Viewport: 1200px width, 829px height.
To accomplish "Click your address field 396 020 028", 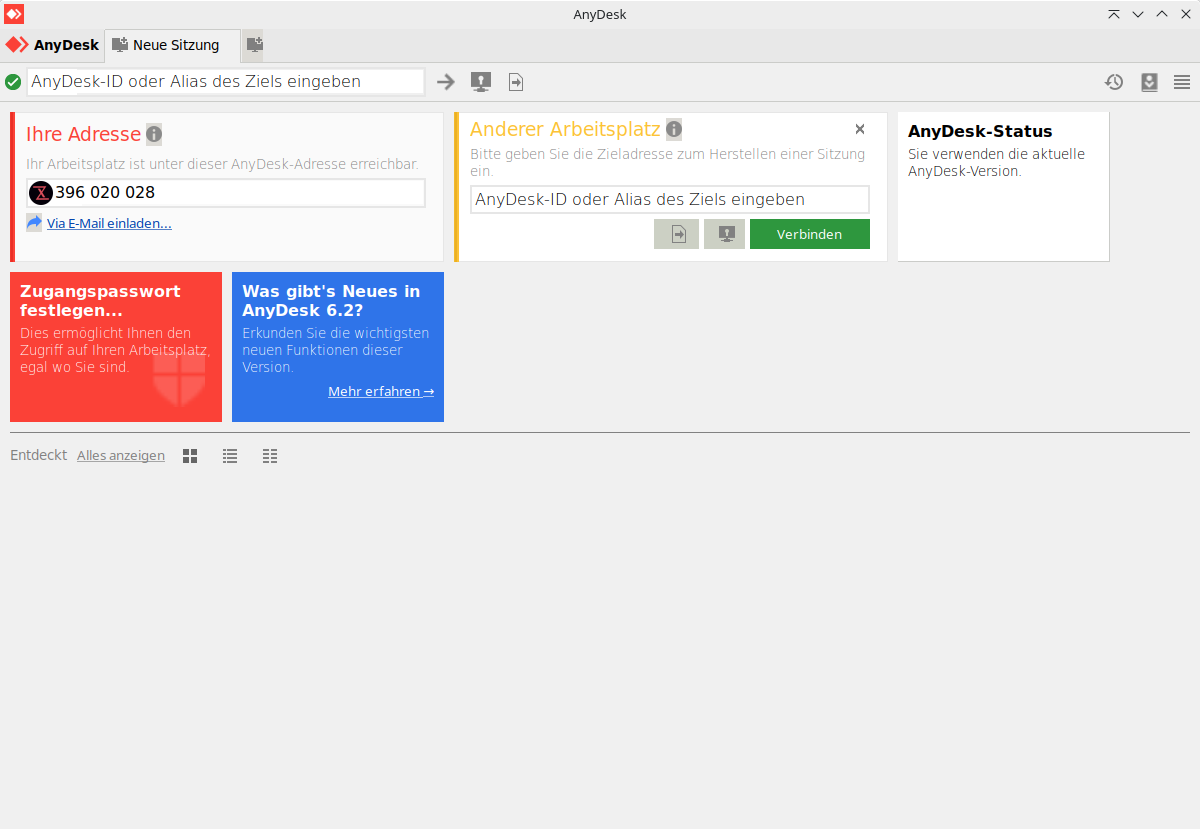I will [x=226, y=193].
